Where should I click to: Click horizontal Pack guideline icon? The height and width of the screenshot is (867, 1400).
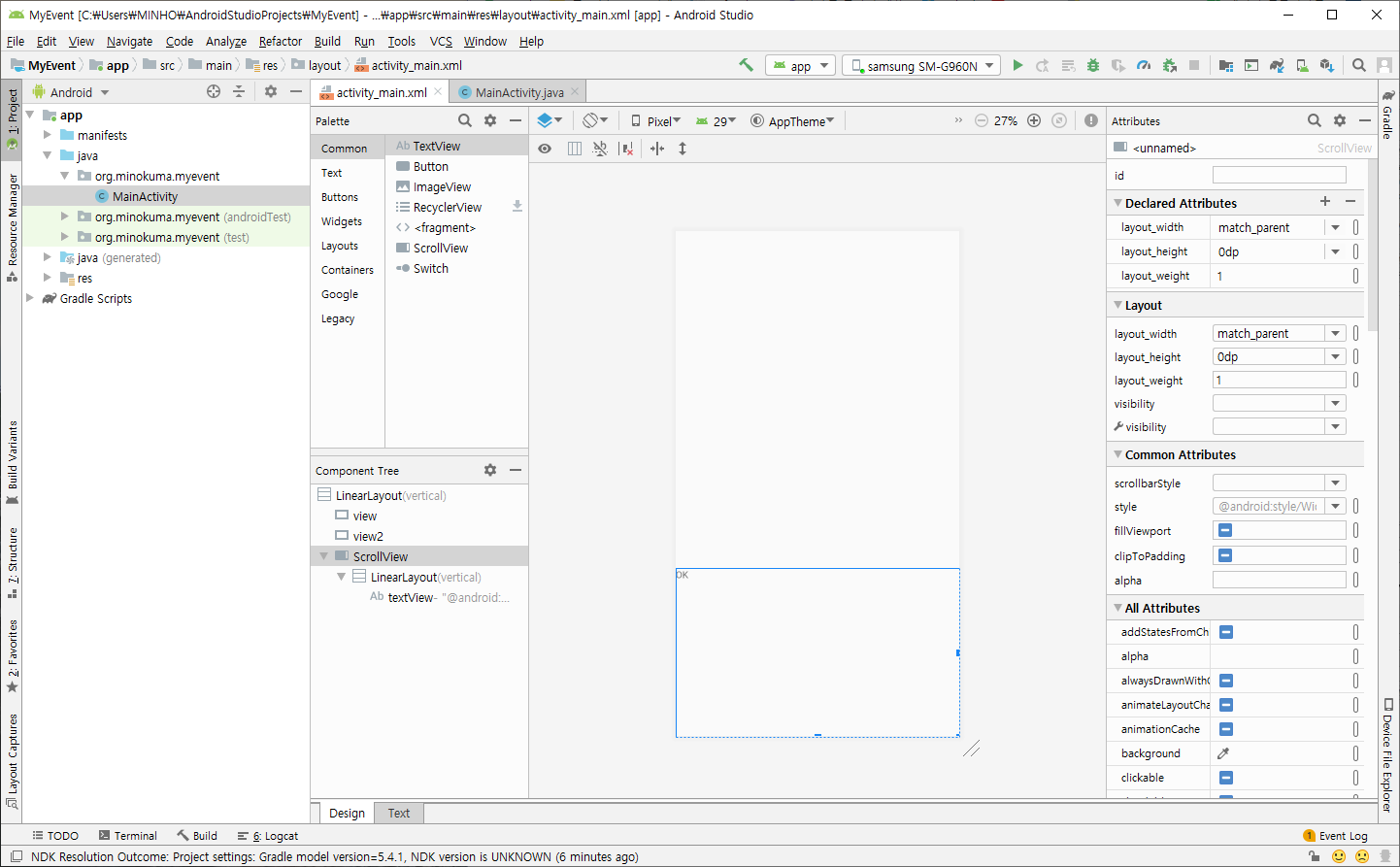[x=657, y=149]
